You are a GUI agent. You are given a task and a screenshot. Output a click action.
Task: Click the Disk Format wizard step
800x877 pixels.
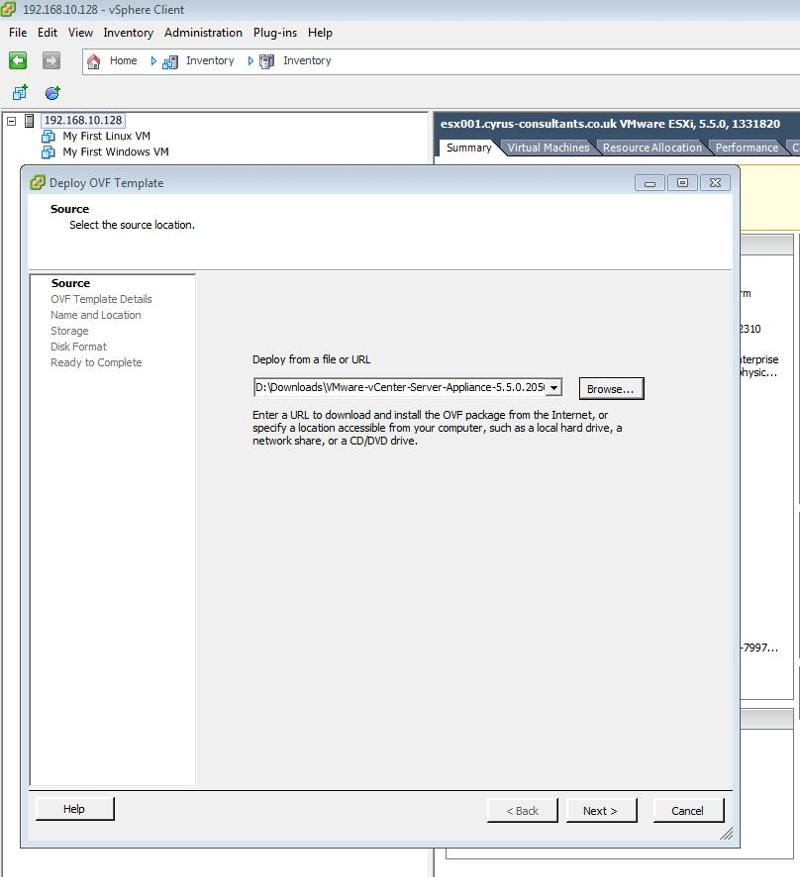coord(78,347)
